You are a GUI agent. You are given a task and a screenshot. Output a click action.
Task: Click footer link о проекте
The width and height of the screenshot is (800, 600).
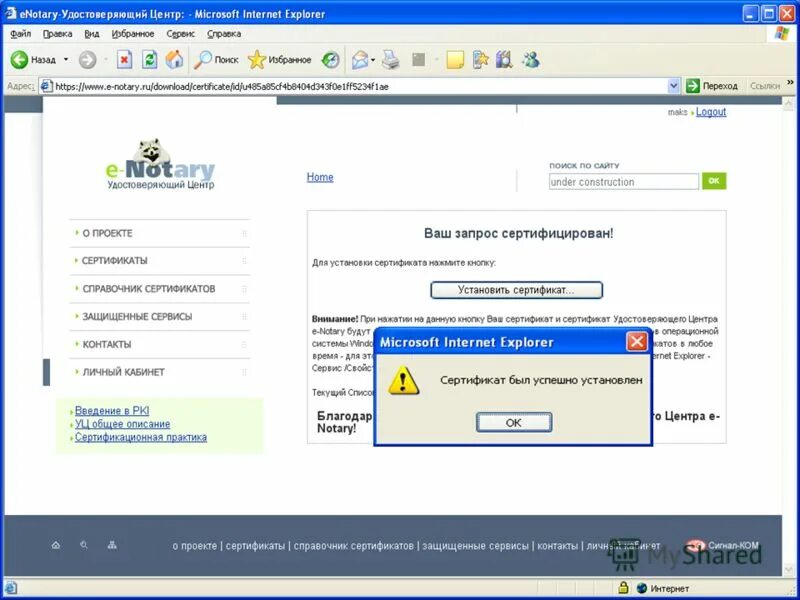(194, 546)
